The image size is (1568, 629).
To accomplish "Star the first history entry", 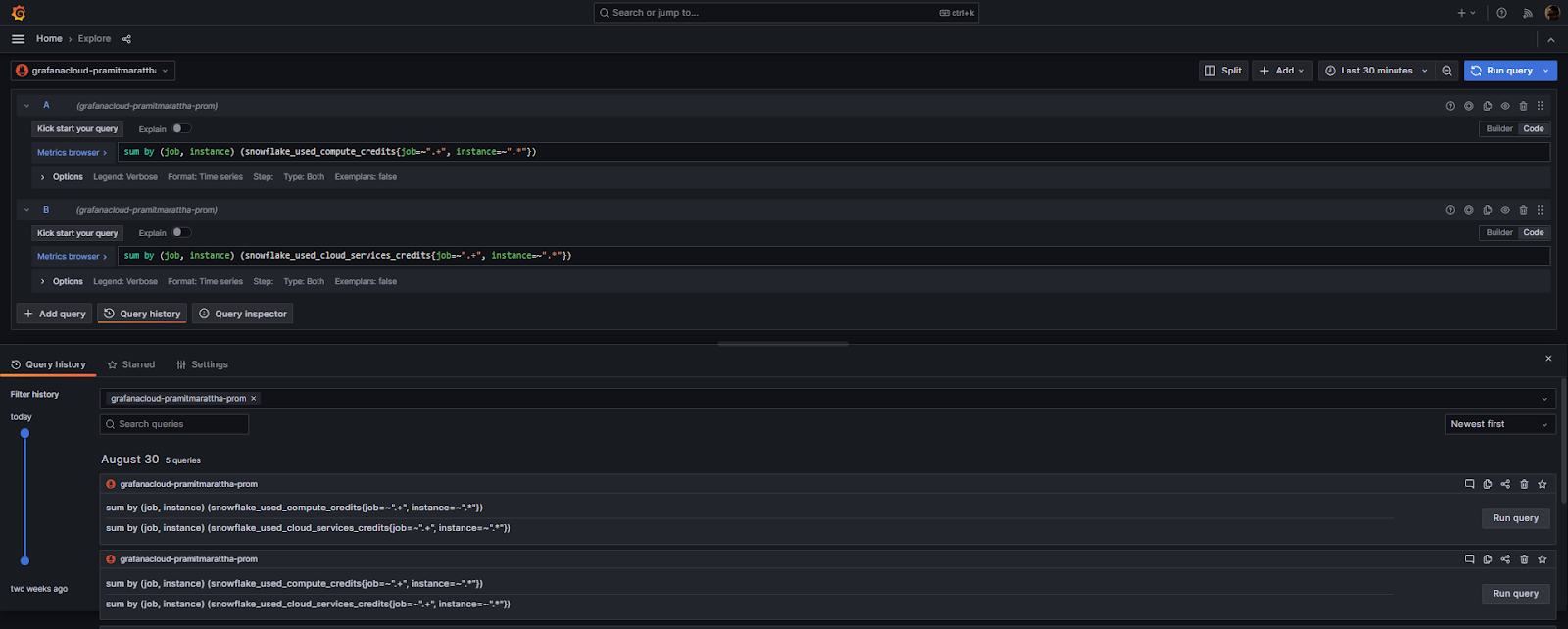I will tap(1543, 484).
